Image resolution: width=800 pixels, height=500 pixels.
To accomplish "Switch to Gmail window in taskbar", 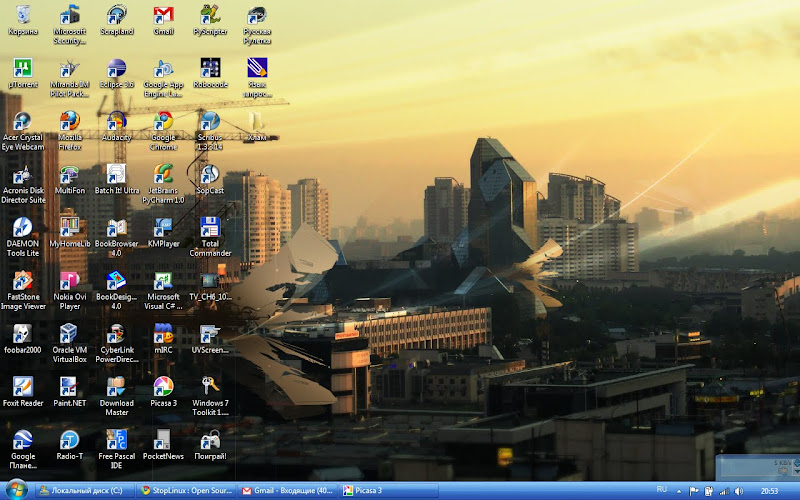I will click(x=288, y=491).
